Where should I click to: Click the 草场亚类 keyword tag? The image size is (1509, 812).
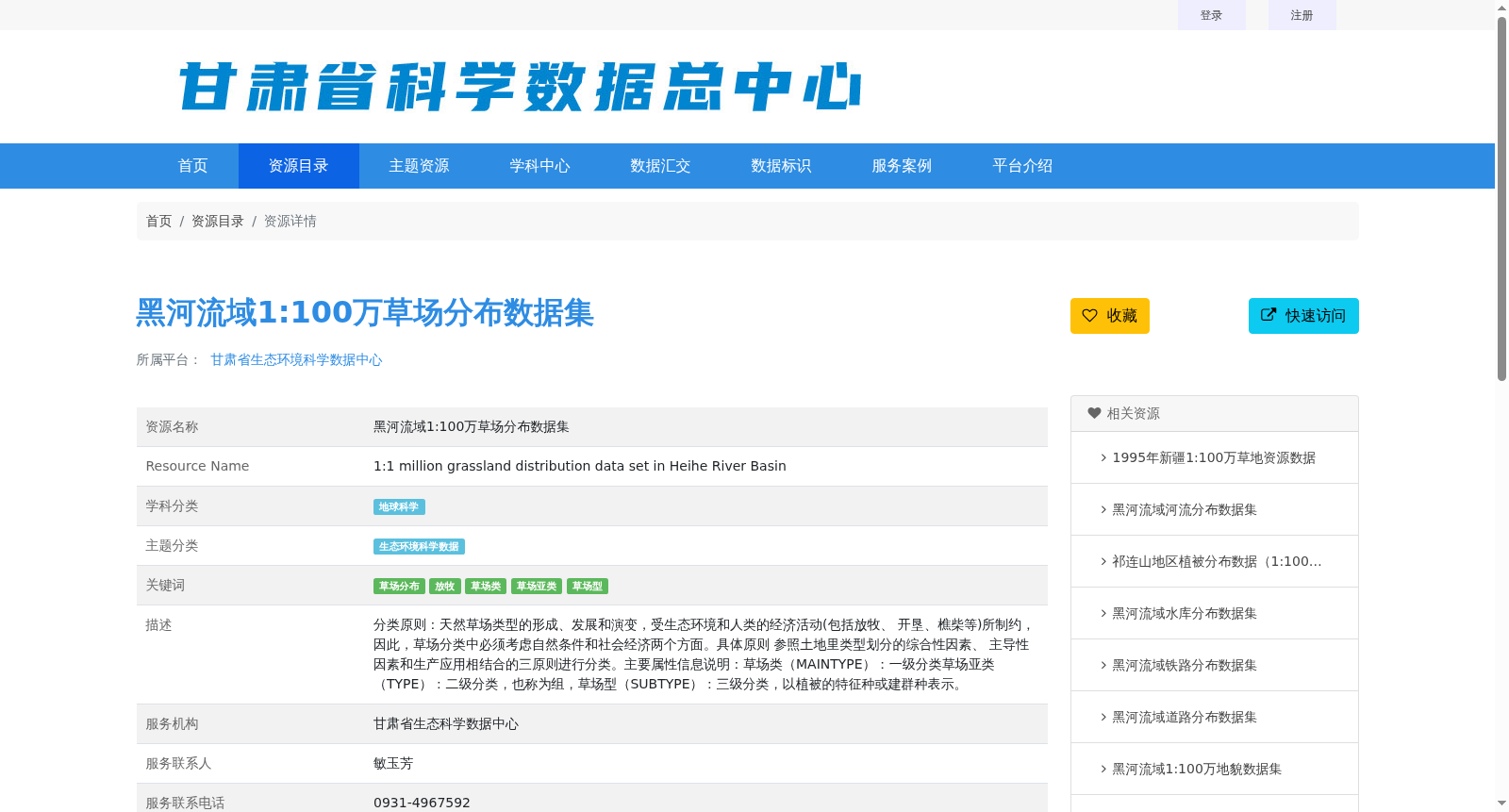[x=537, y=587]
